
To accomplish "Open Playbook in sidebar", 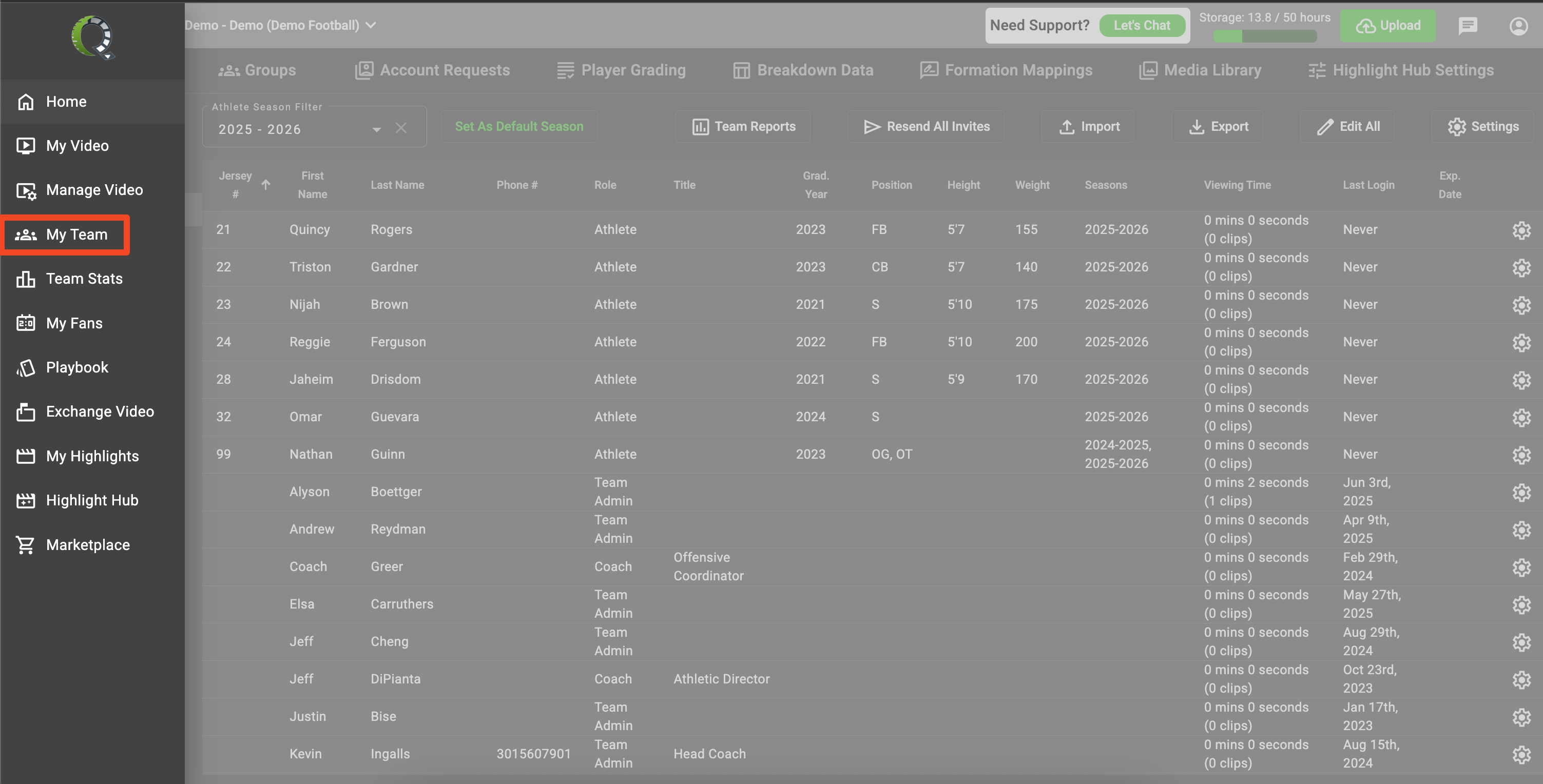I will [x=92, y=367].
